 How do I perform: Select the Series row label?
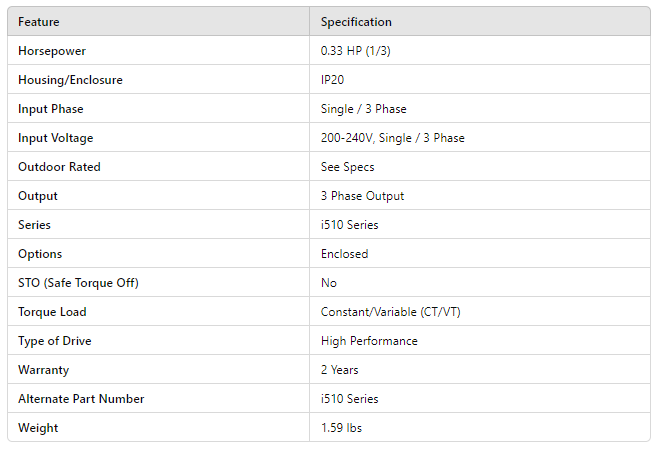(34, 225)
